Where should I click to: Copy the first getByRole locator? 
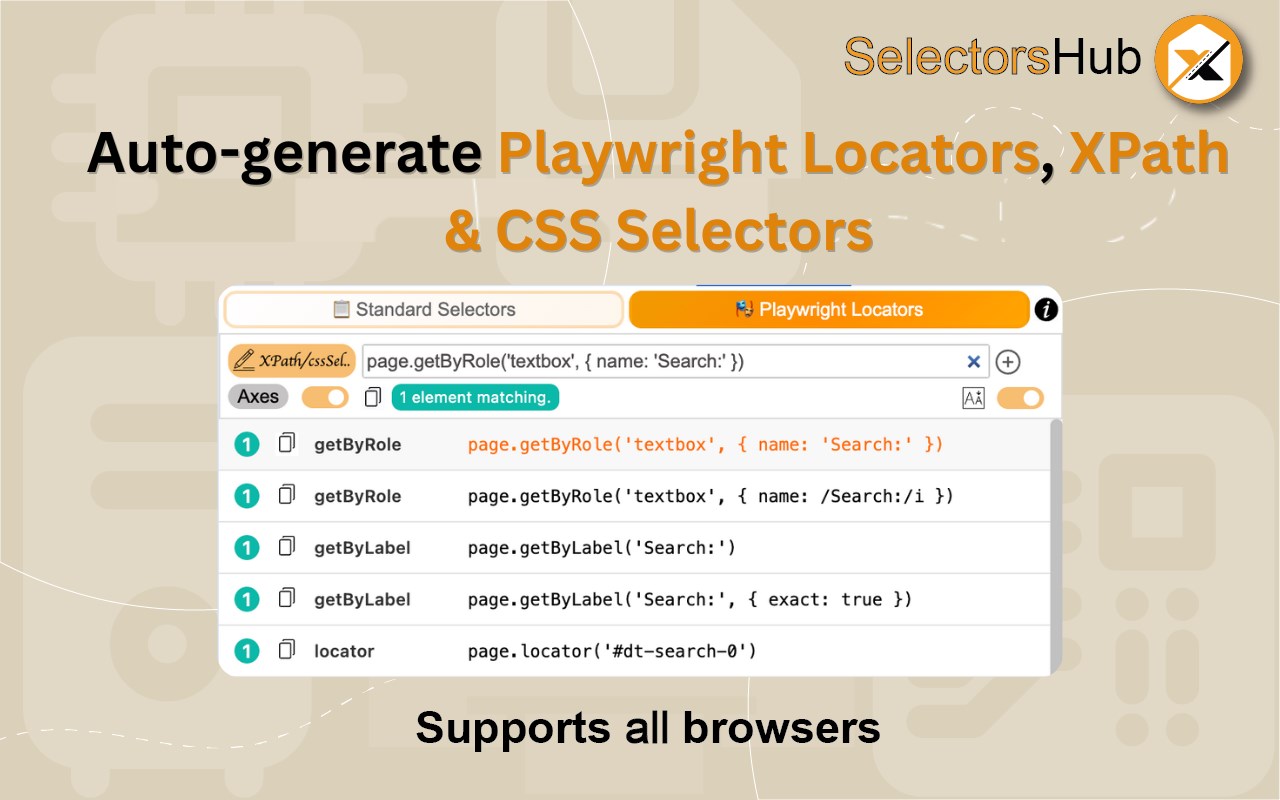point(287,443)
